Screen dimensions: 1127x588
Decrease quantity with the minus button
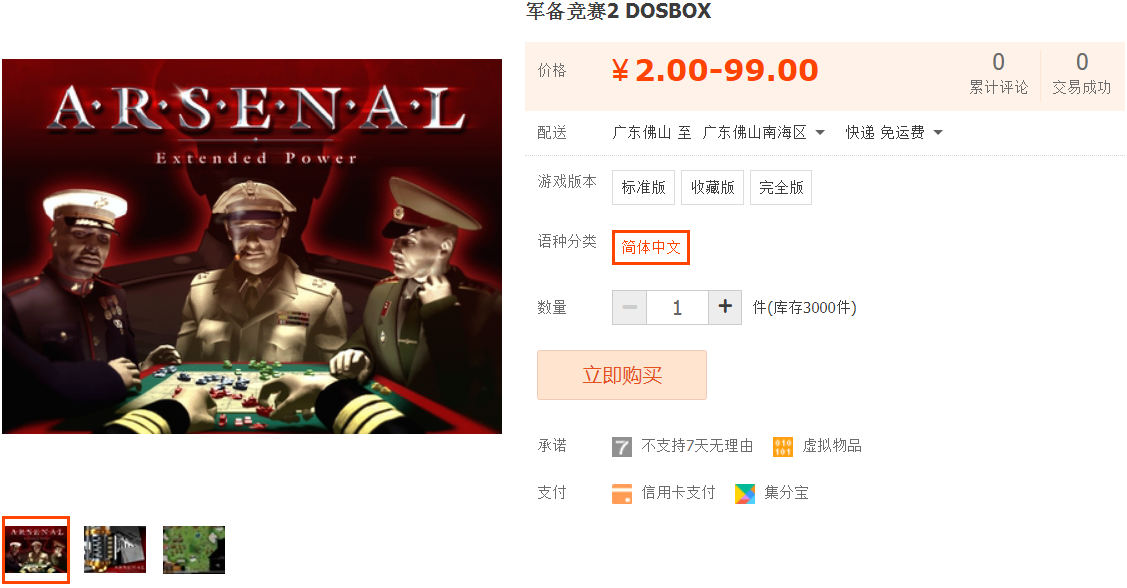click(x=630, y=307)
